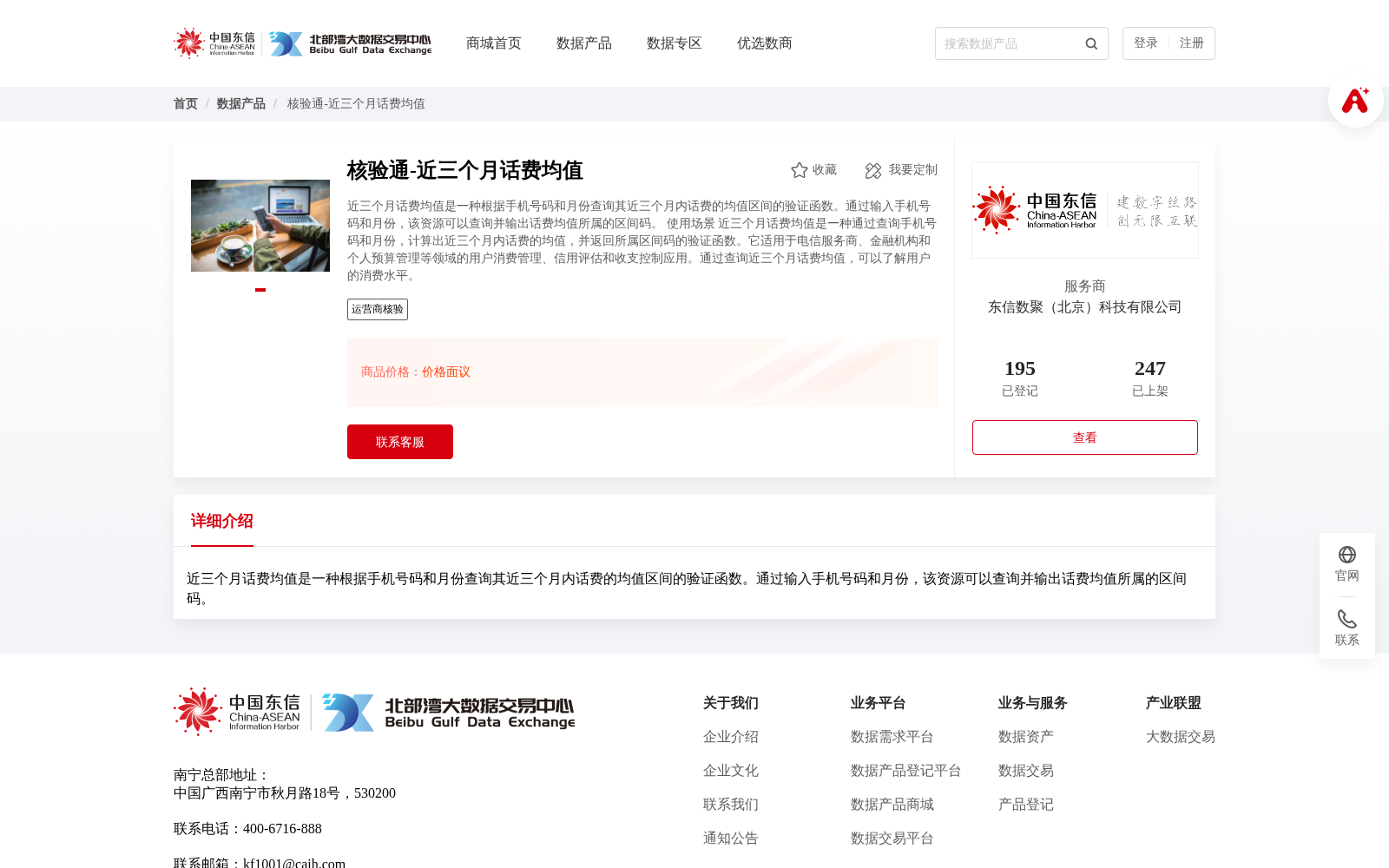The width and height of the screenshot is (1389, 868).
Task: Click the China-ASEAN Information Harbor header logo
Action: [214, 43]
